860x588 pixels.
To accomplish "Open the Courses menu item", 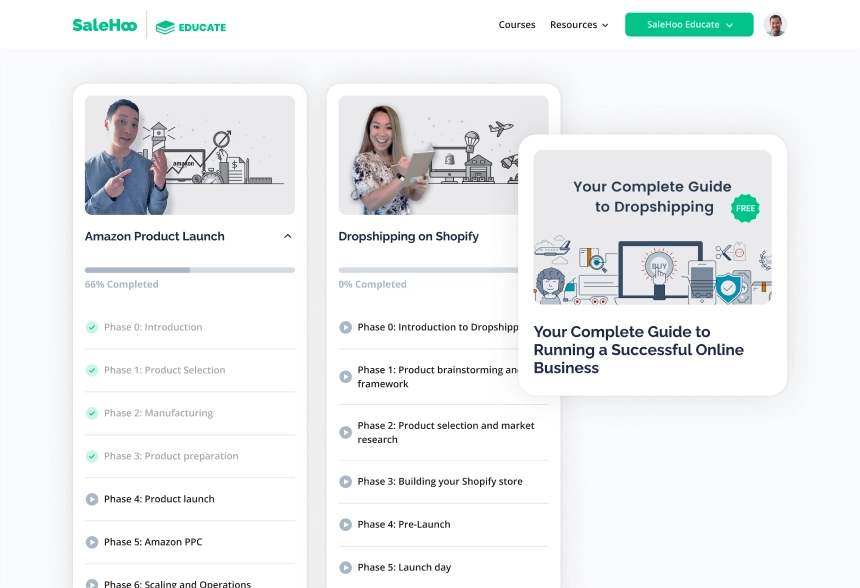I will pos(517,24).
